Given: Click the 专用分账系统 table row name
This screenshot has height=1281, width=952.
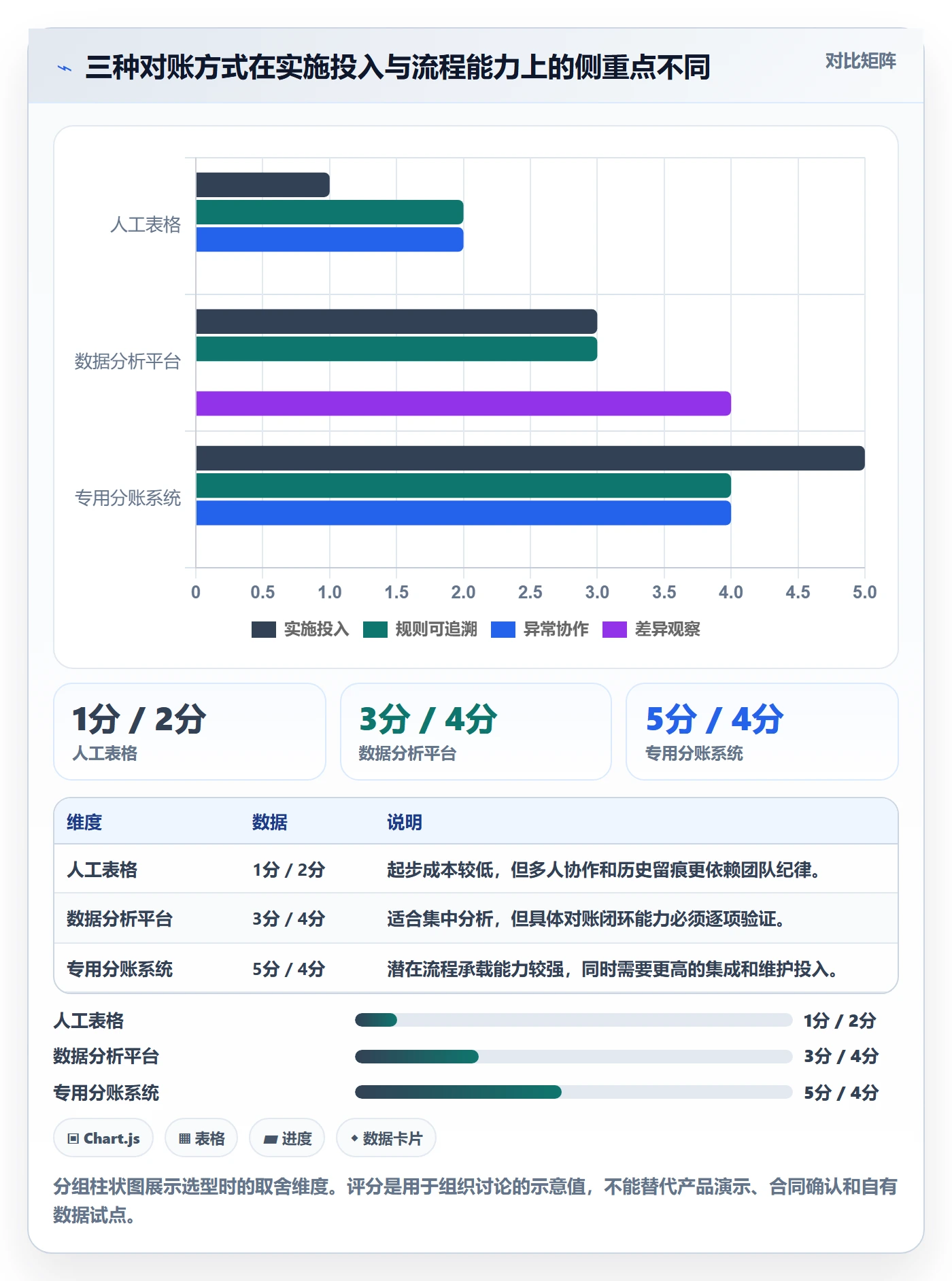Looking at the screenshot, I should 120,969.
